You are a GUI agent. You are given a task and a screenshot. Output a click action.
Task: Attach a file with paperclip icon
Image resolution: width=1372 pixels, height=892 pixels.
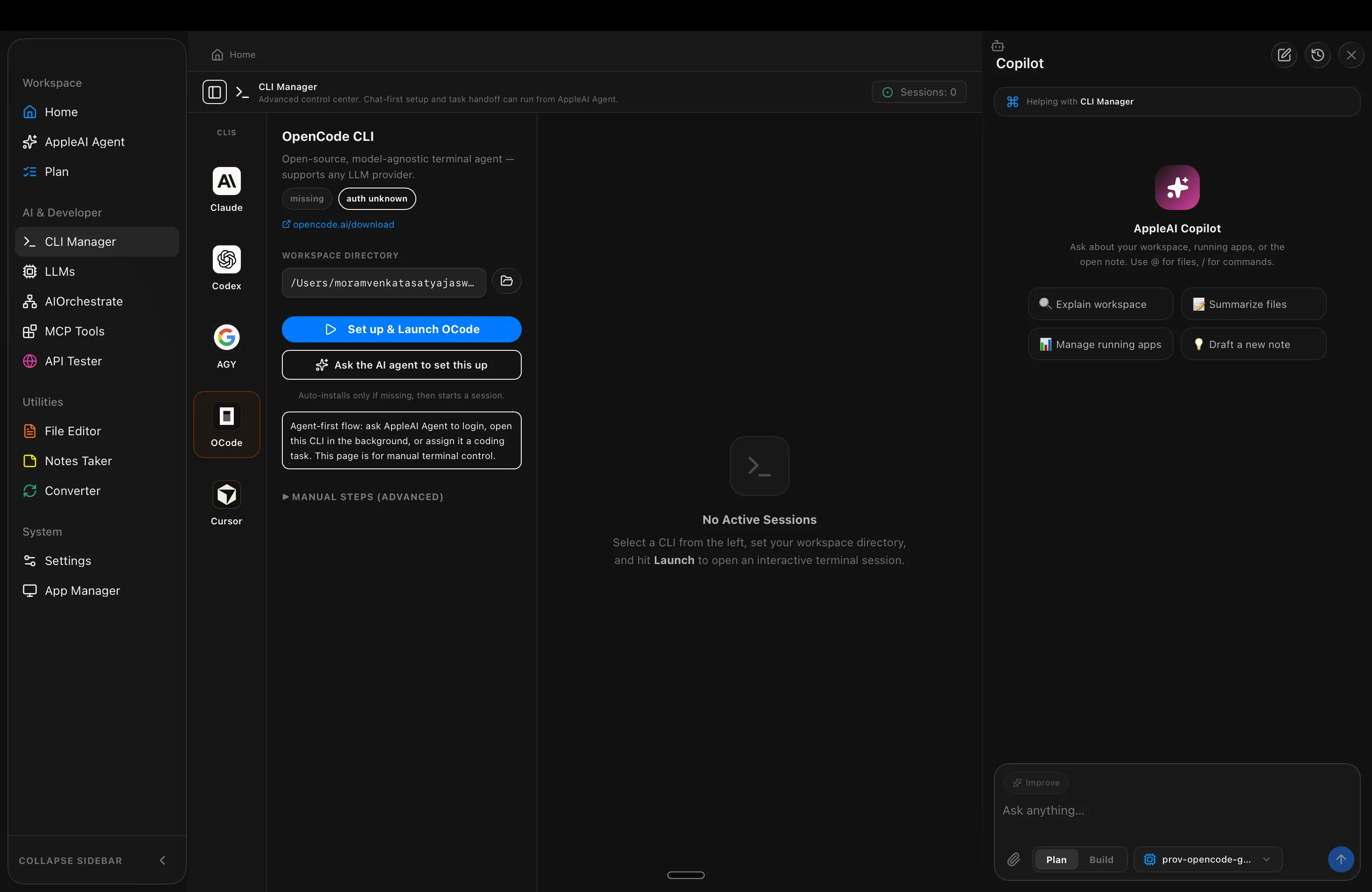[x=1014, y=860]
